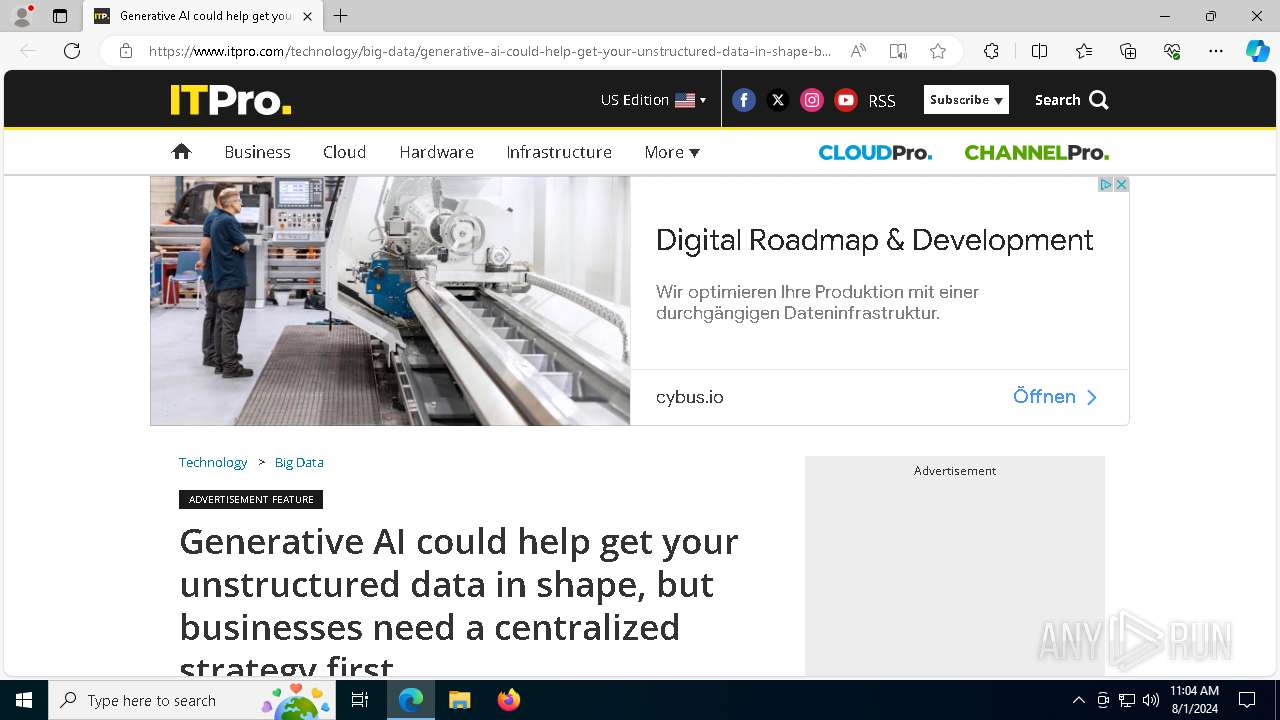Visit ITPro's Instagram icon

812,100
